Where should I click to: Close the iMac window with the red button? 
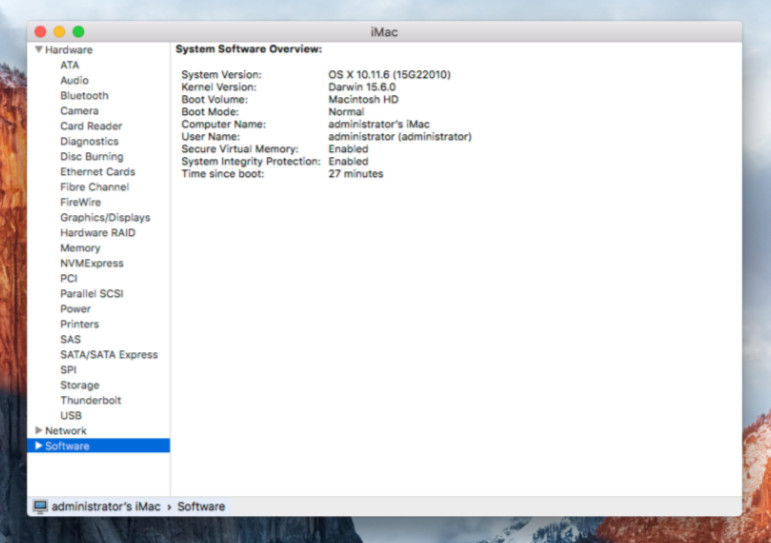click(40, 32)
